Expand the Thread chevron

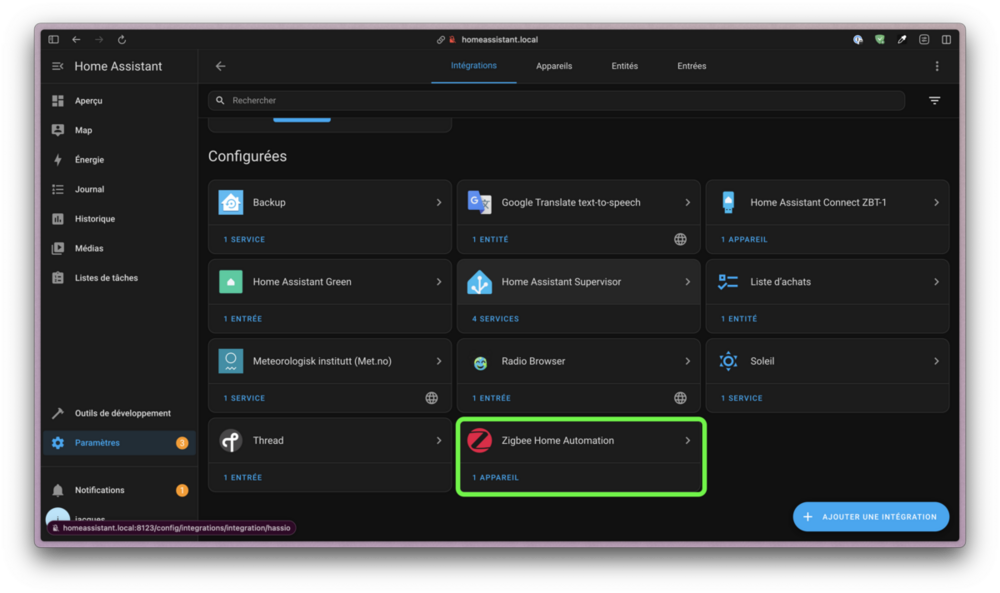tap(439, 441)
